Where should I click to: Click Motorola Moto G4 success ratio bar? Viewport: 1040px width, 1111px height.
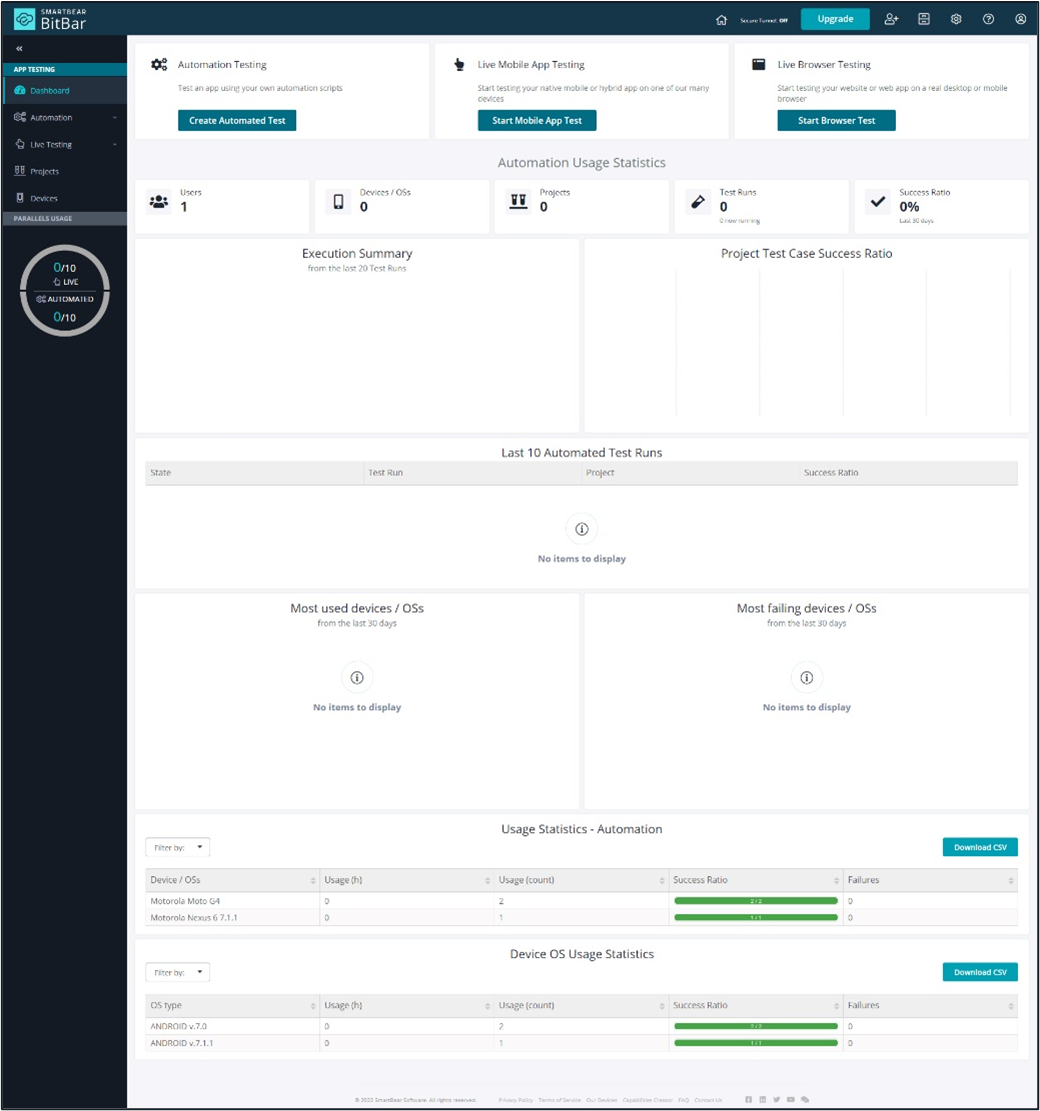[x=755, y=901]
